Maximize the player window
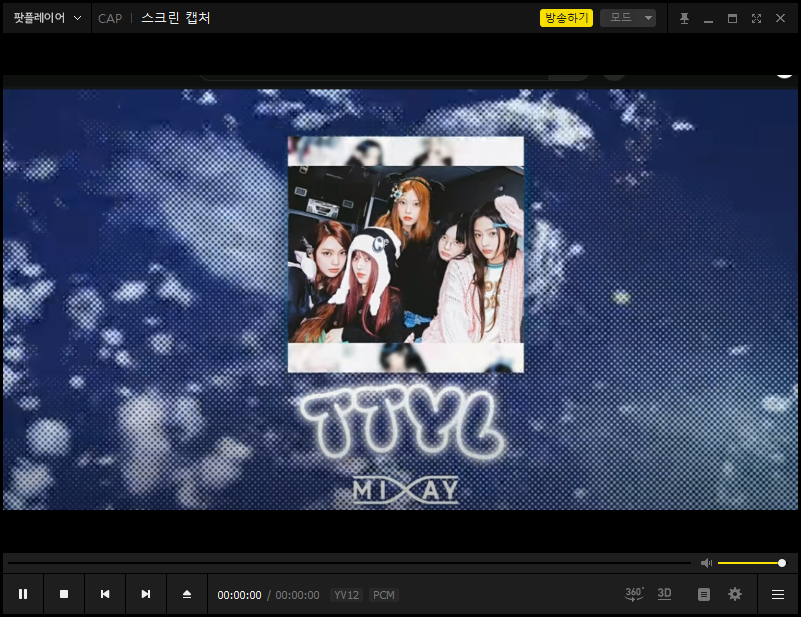 pos(732,18)
